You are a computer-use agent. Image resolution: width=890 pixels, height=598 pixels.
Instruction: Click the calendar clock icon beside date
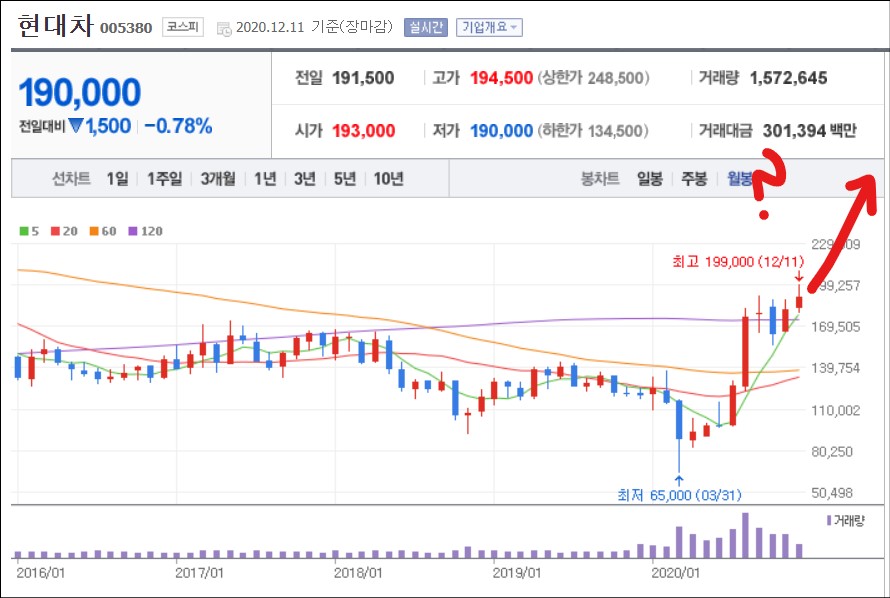[x=224, y=29]
